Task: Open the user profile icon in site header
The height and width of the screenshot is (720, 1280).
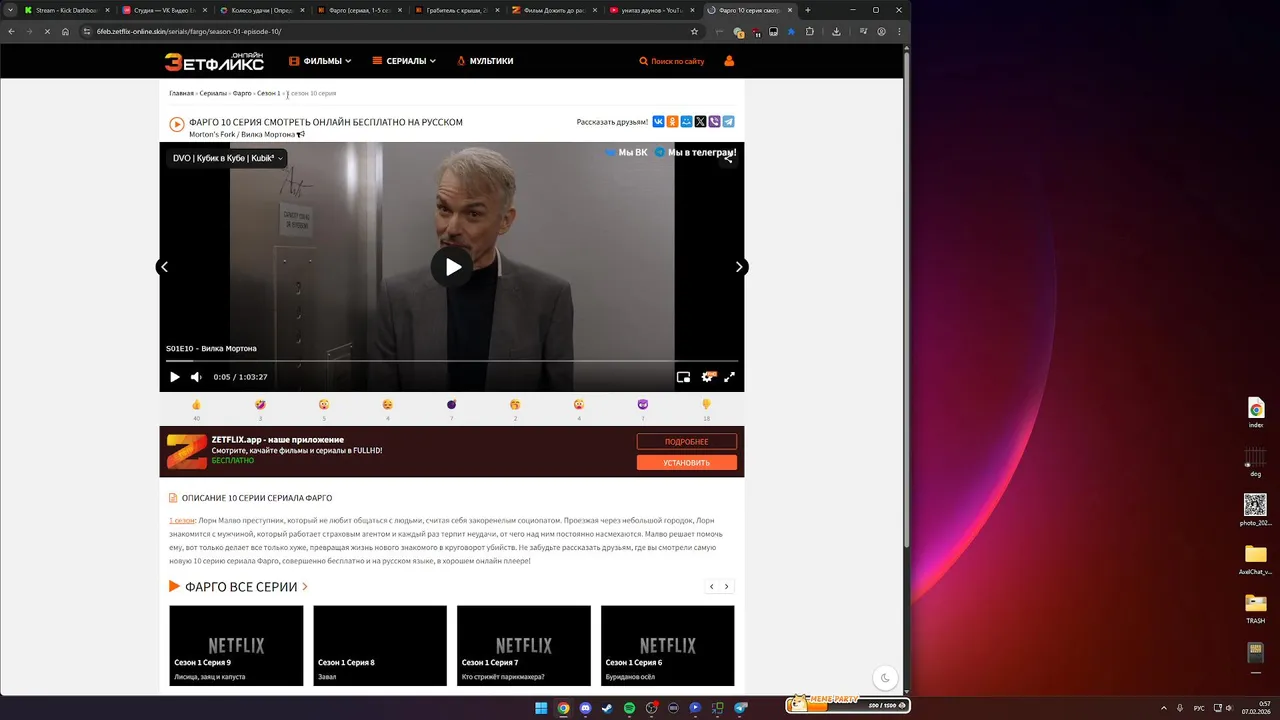Action: click(x=729, y=61)
